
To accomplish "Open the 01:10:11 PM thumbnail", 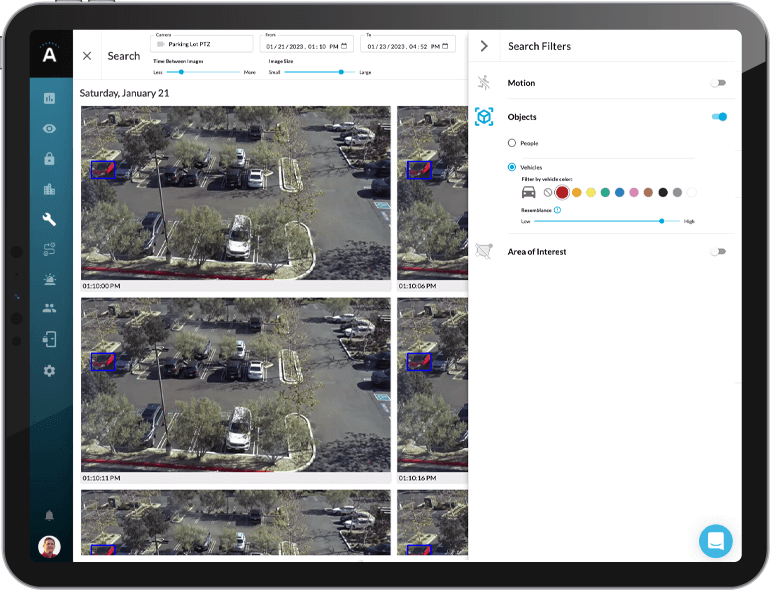I will (x=236, y=385).
